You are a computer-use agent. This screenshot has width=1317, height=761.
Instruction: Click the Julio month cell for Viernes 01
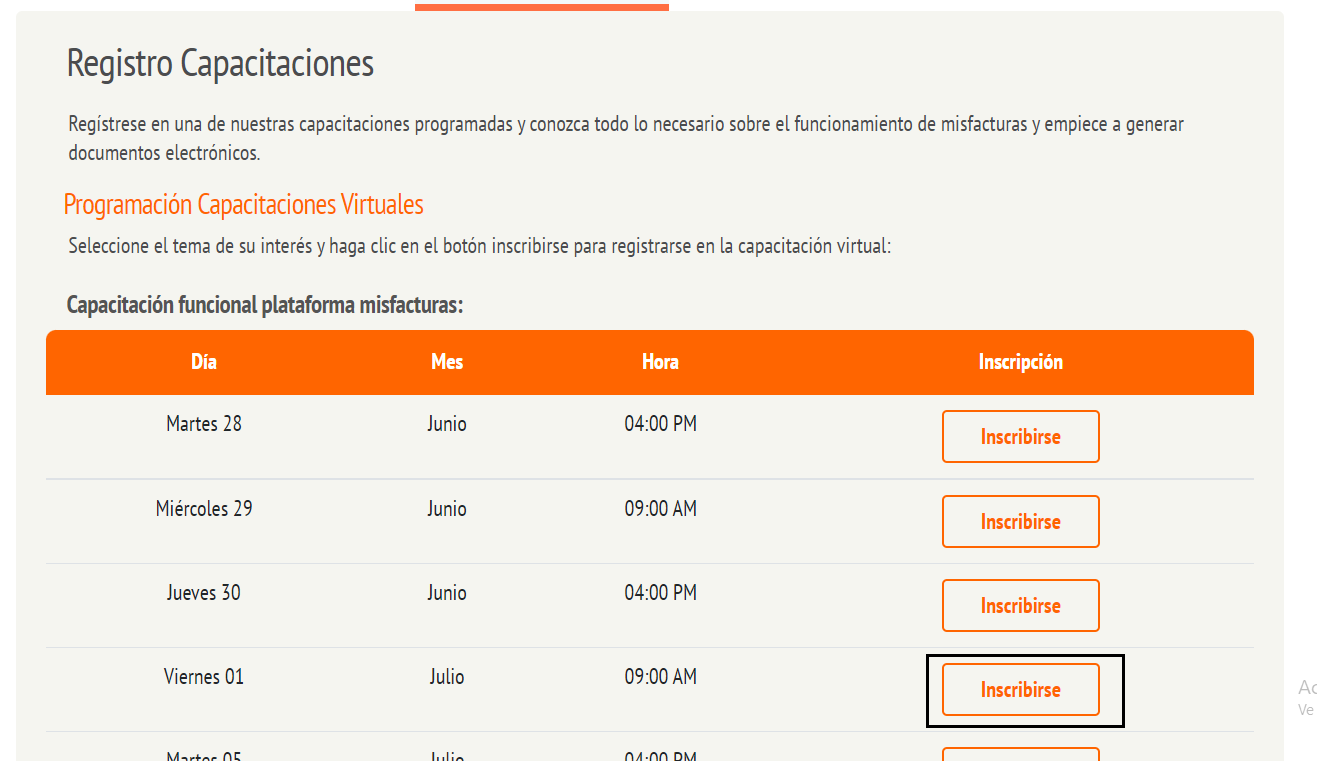tap(447, 677)
